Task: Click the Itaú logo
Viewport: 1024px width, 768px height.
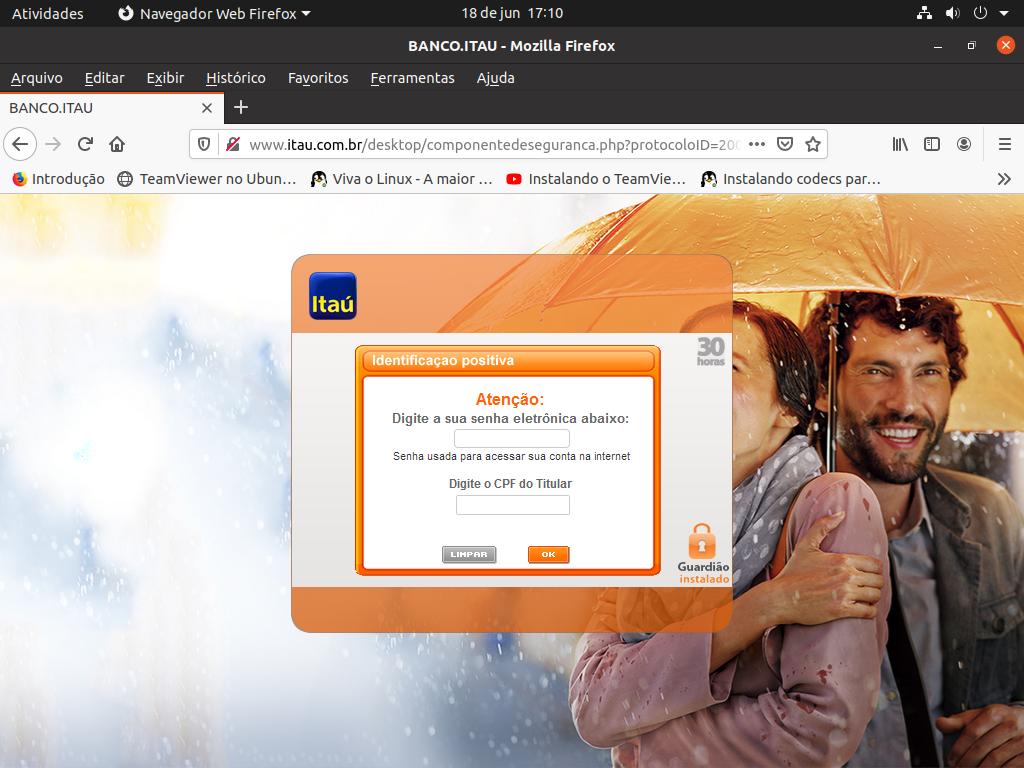Action: pos(332,296)
